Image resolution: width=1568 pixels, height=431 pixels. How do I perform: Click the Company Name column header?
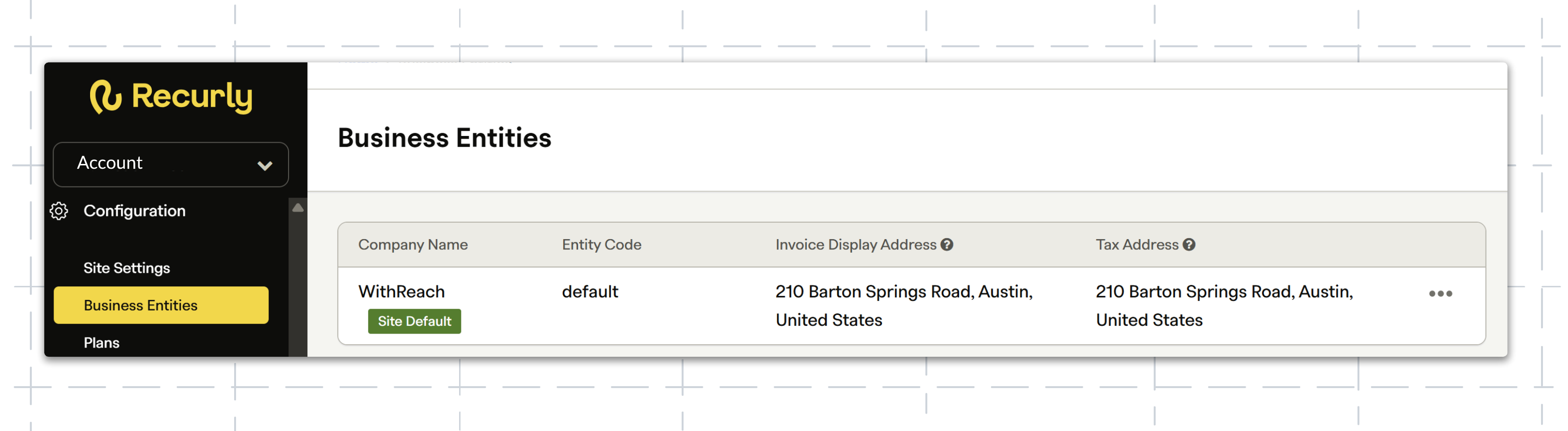[x=413, y=245]
